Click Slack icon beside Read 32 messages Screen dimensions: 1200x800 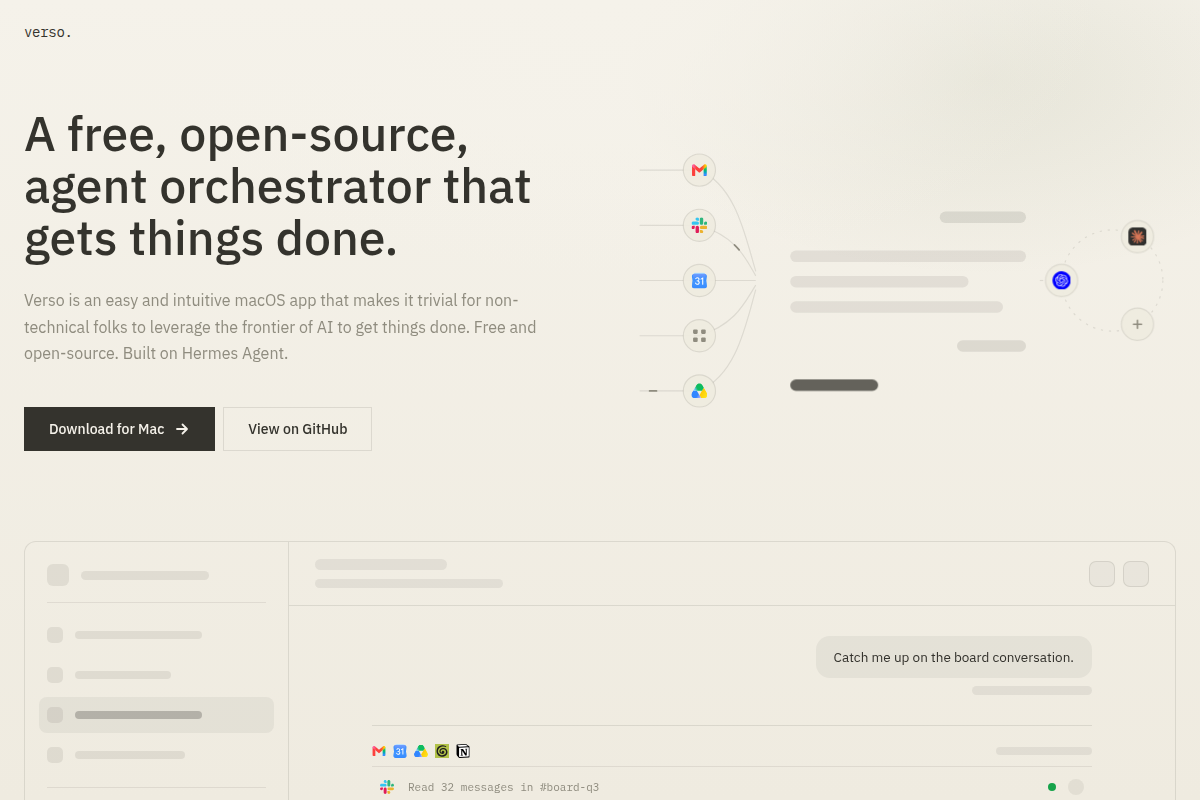tap(387, 787)
